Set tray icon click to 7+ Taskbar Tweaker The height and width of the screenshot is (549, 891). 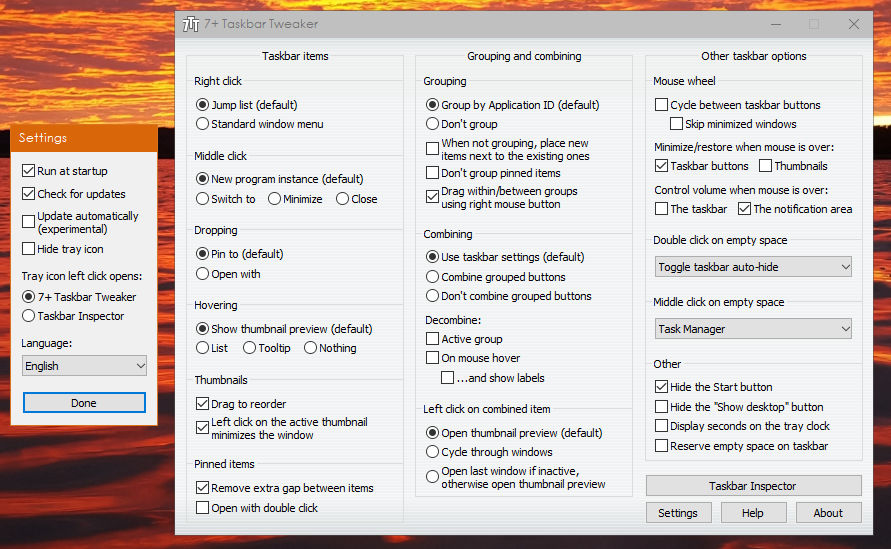(x=79, y=297)
